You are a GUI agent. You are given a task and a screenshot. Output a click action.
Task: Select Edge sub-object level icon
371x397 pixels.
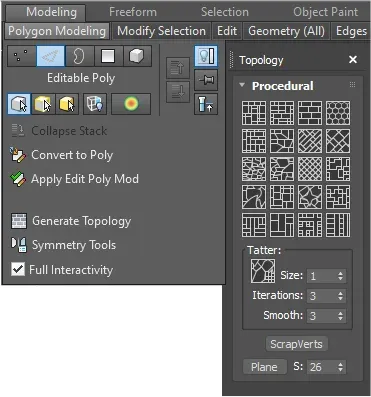coord(50,56)
